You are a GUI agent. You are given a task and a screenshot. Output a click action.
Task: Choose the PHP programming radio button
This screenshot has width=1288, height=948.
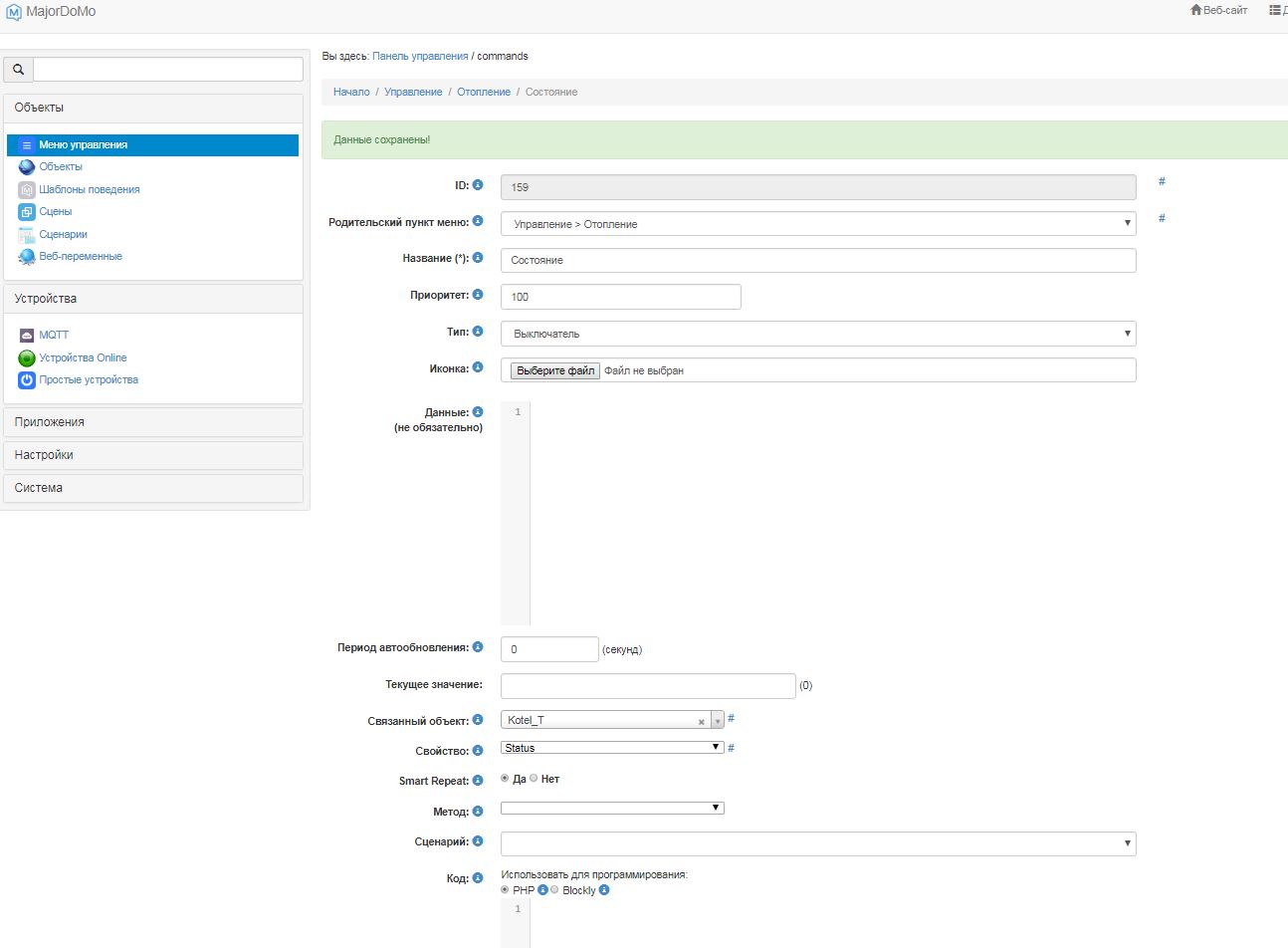pyautogui.click(x=506, y=890)
